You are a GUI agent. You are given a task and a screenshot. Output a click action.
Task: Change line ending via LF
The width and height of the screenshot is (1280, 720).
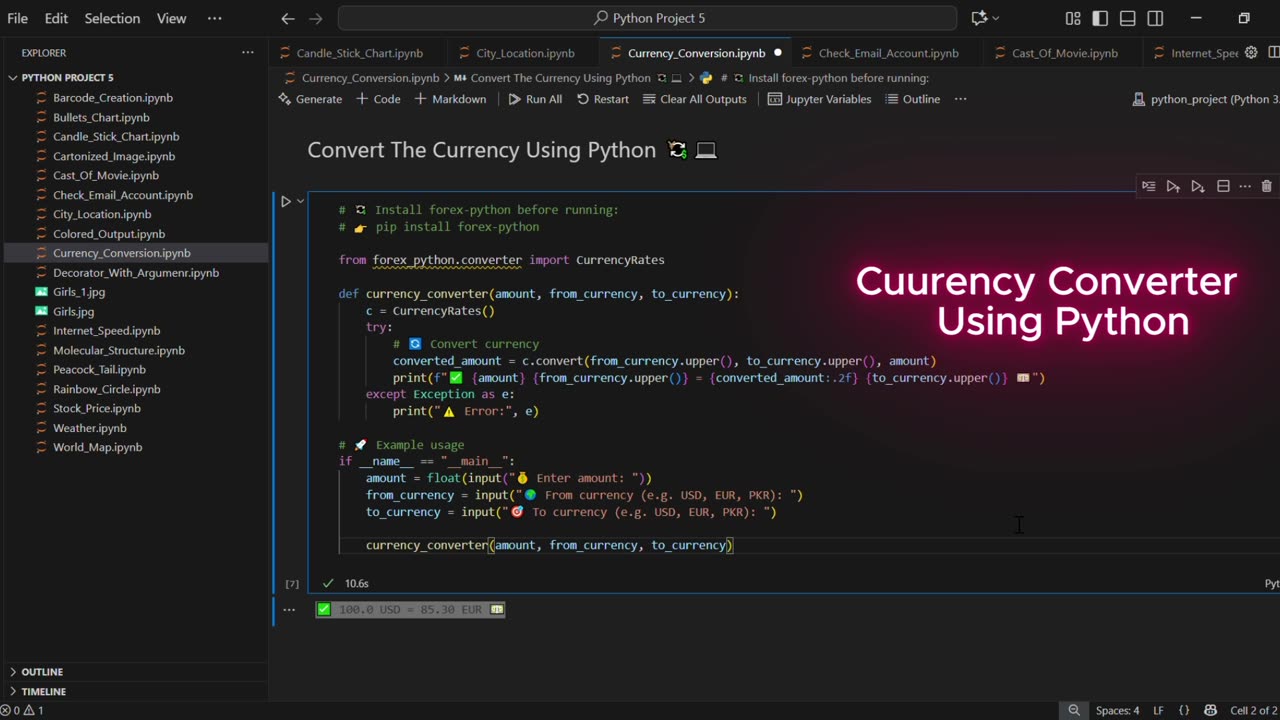point(1158,710)
